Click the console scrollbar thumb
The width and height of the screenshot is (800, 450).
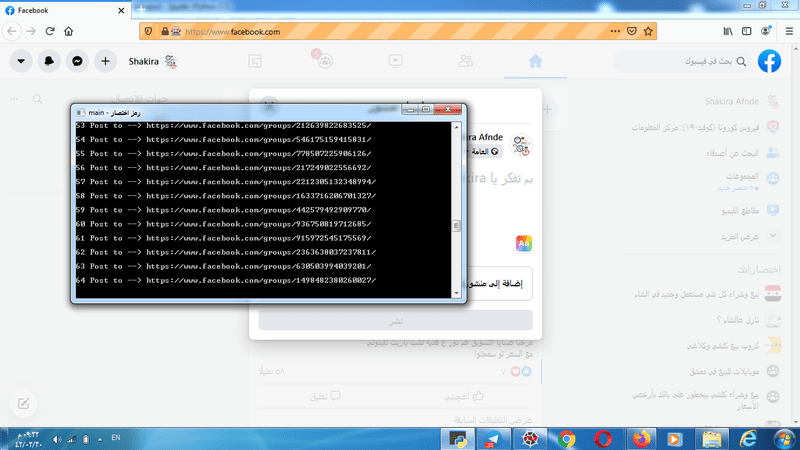point(457,226)
